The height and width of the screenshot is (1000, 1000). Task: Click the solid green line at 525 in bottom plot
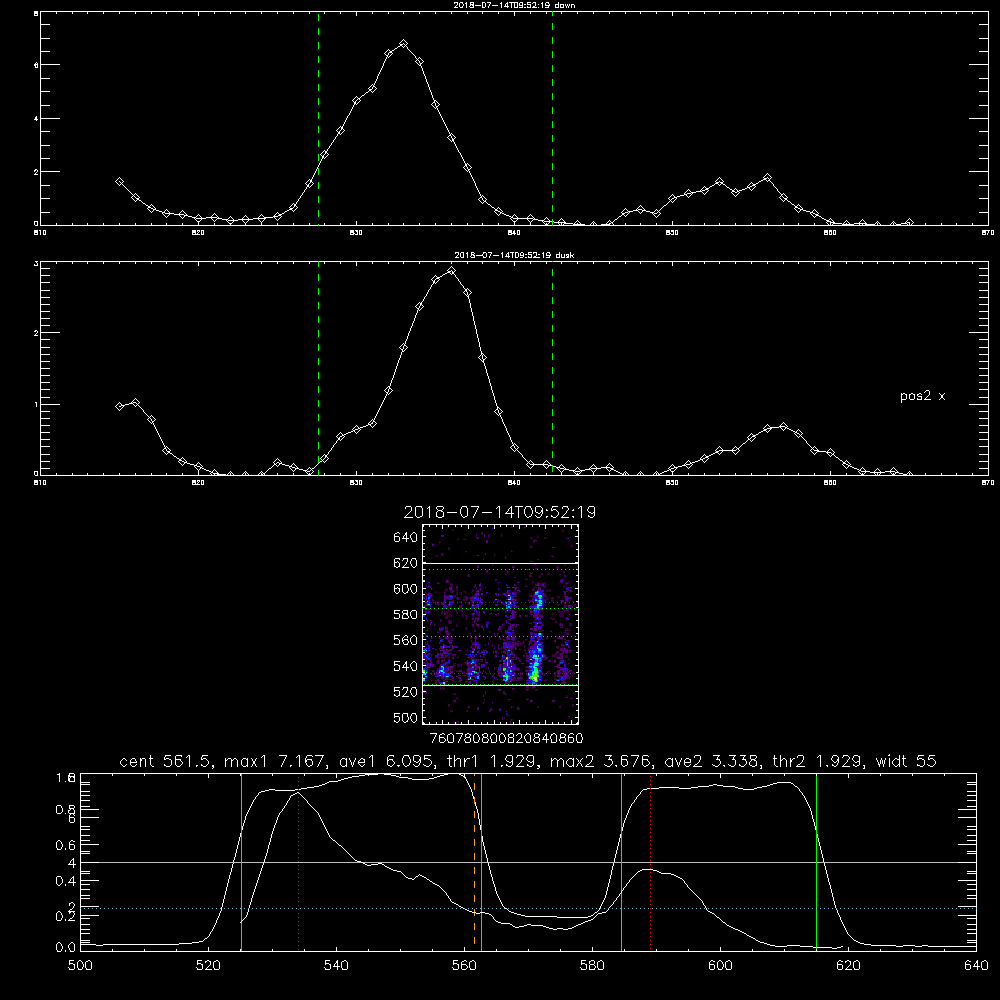(x=241, y=861)
